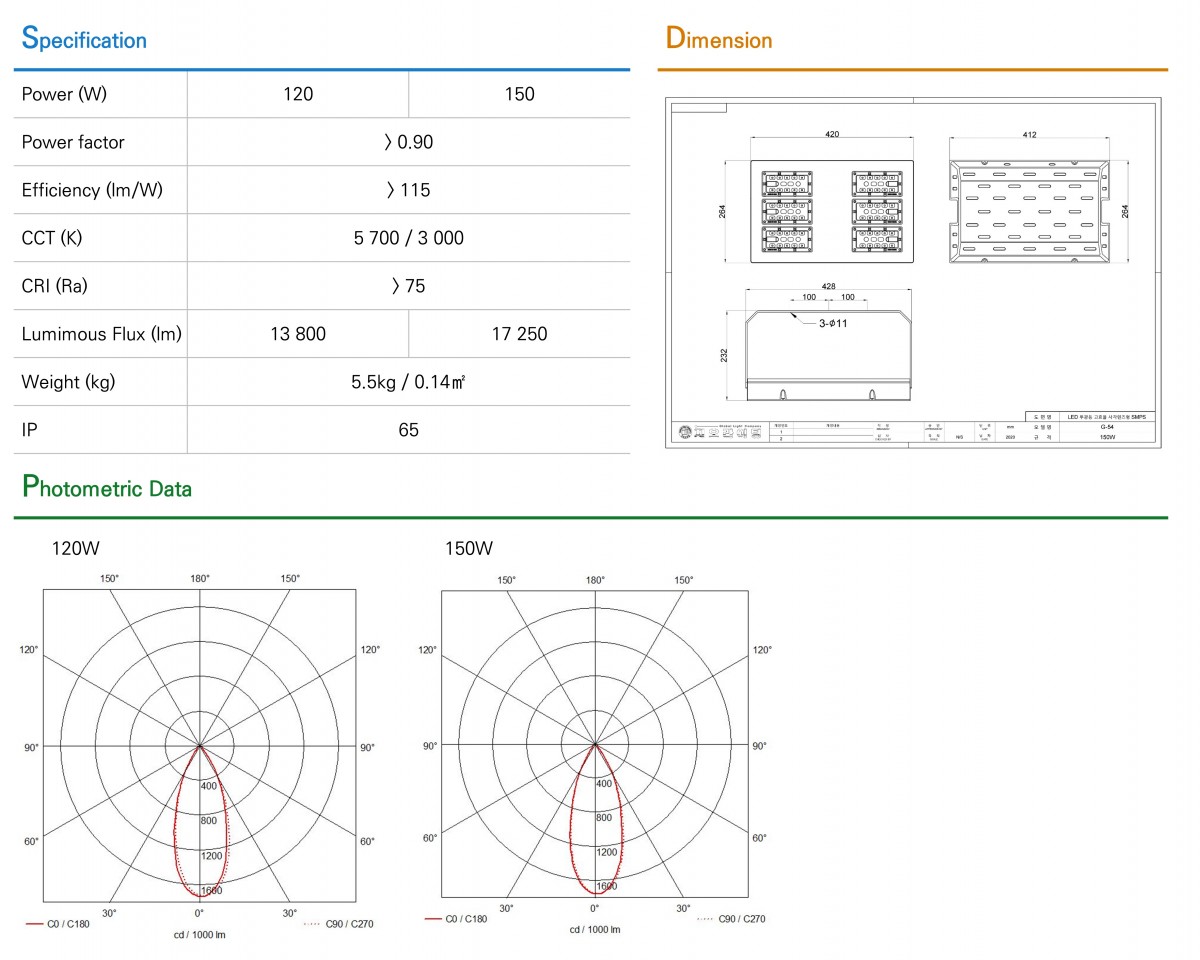Select the Photometric Data section heading

tap(106, 488)
